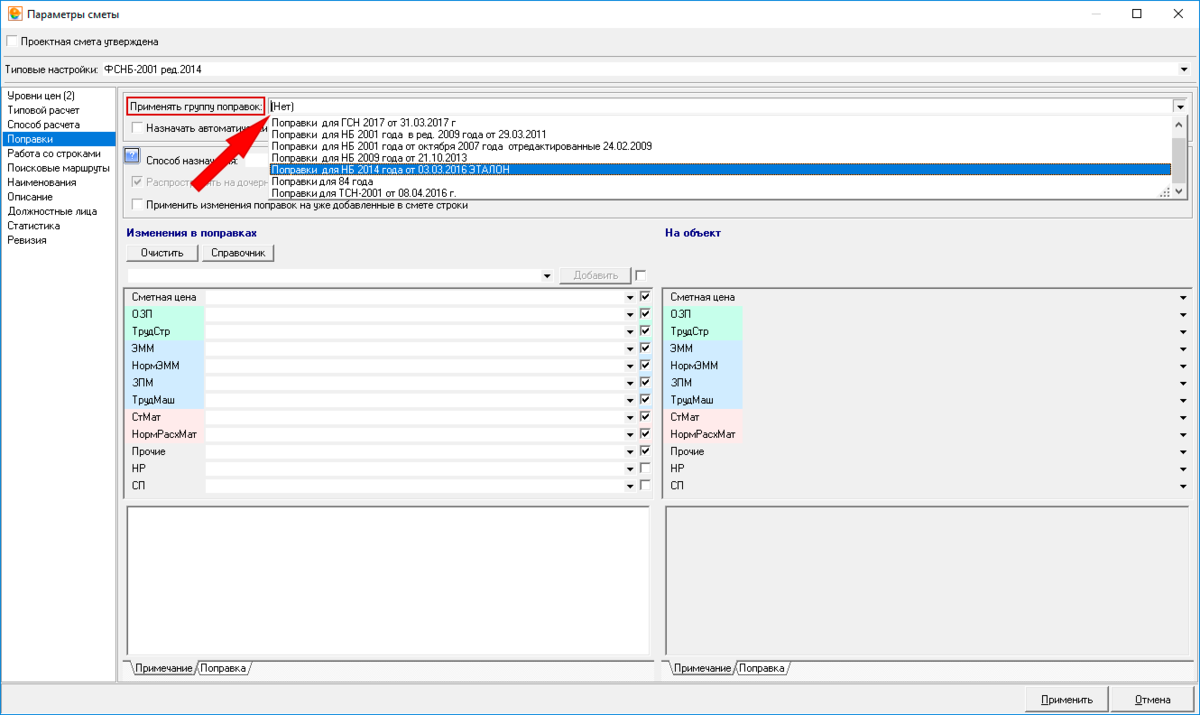Maximize the Параметры сметы window

1136,14
